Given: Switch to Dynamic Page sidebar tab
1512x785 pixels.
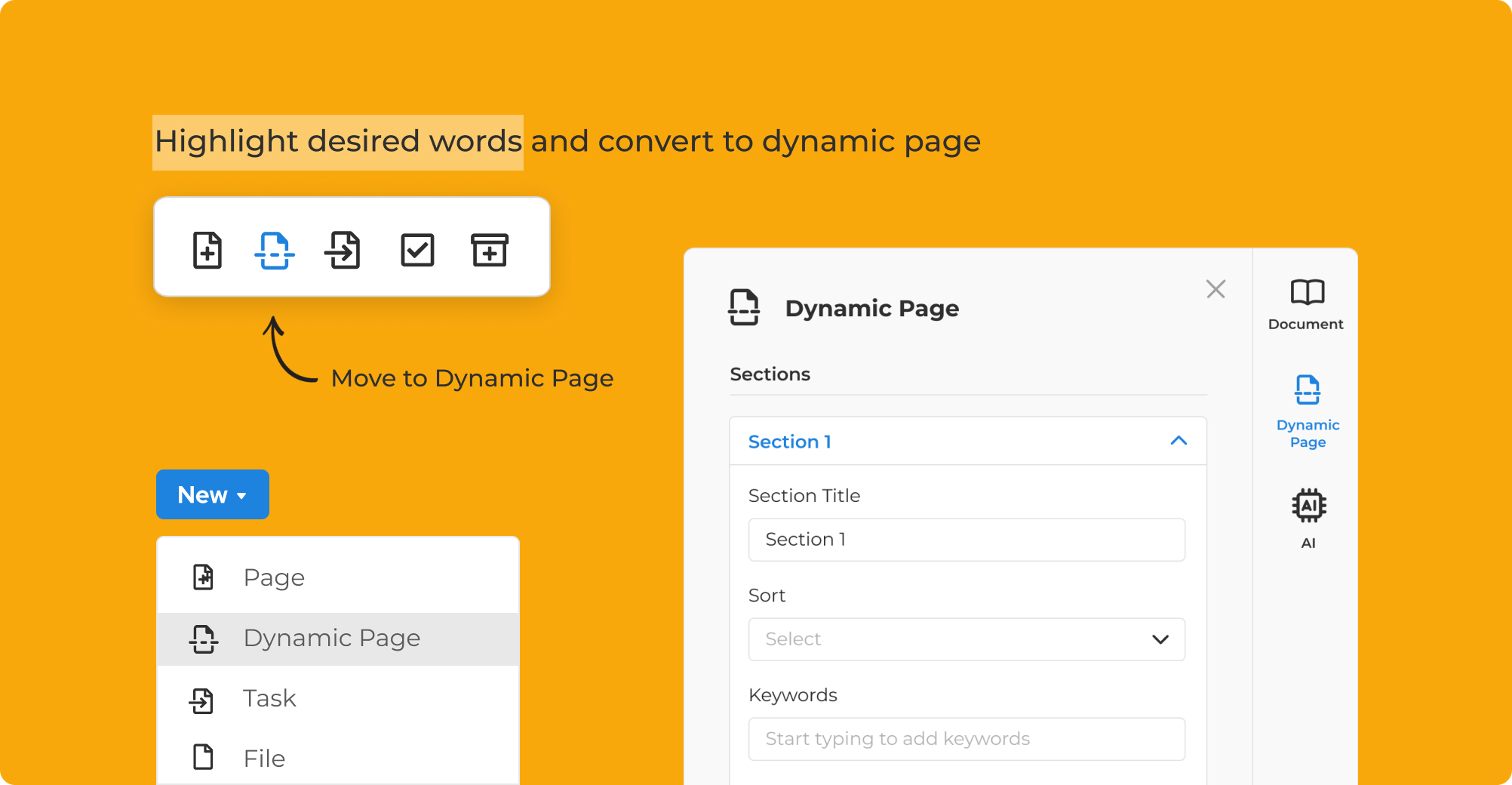Looking at the screenshot, I should pyautogui.click(x=1308, y=411).
